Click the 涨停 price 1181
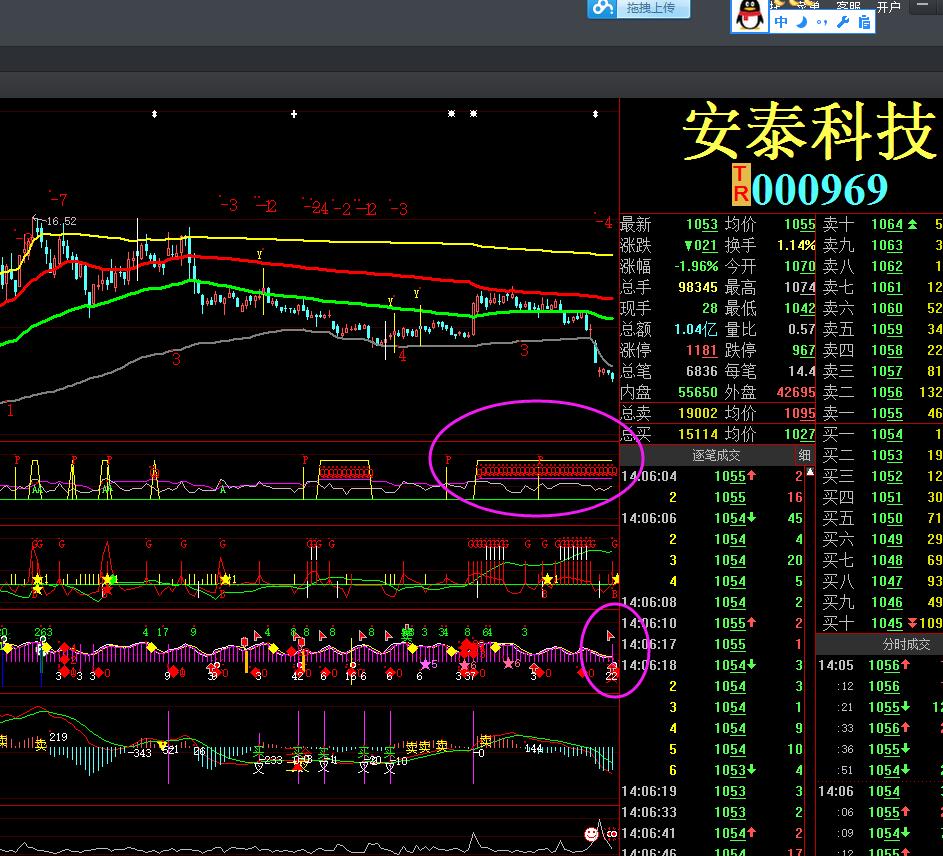This screenshot has height=856, width=943. click(x=702, y=350)
